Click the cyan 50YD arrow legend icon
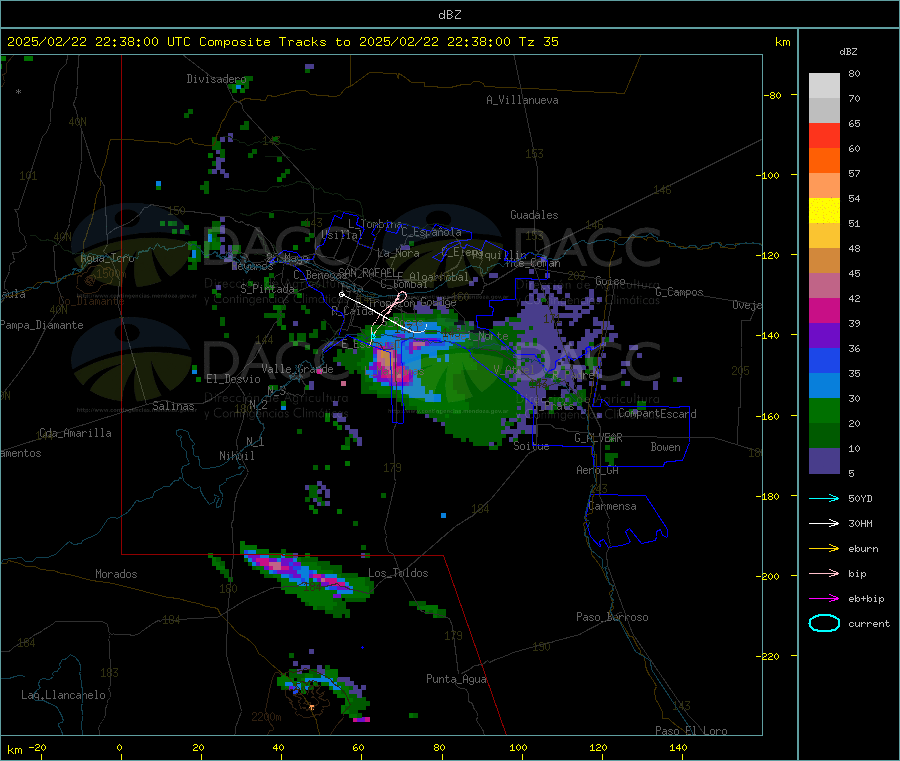The width and height of the screenshot is (900, 761). pos(824,498)
